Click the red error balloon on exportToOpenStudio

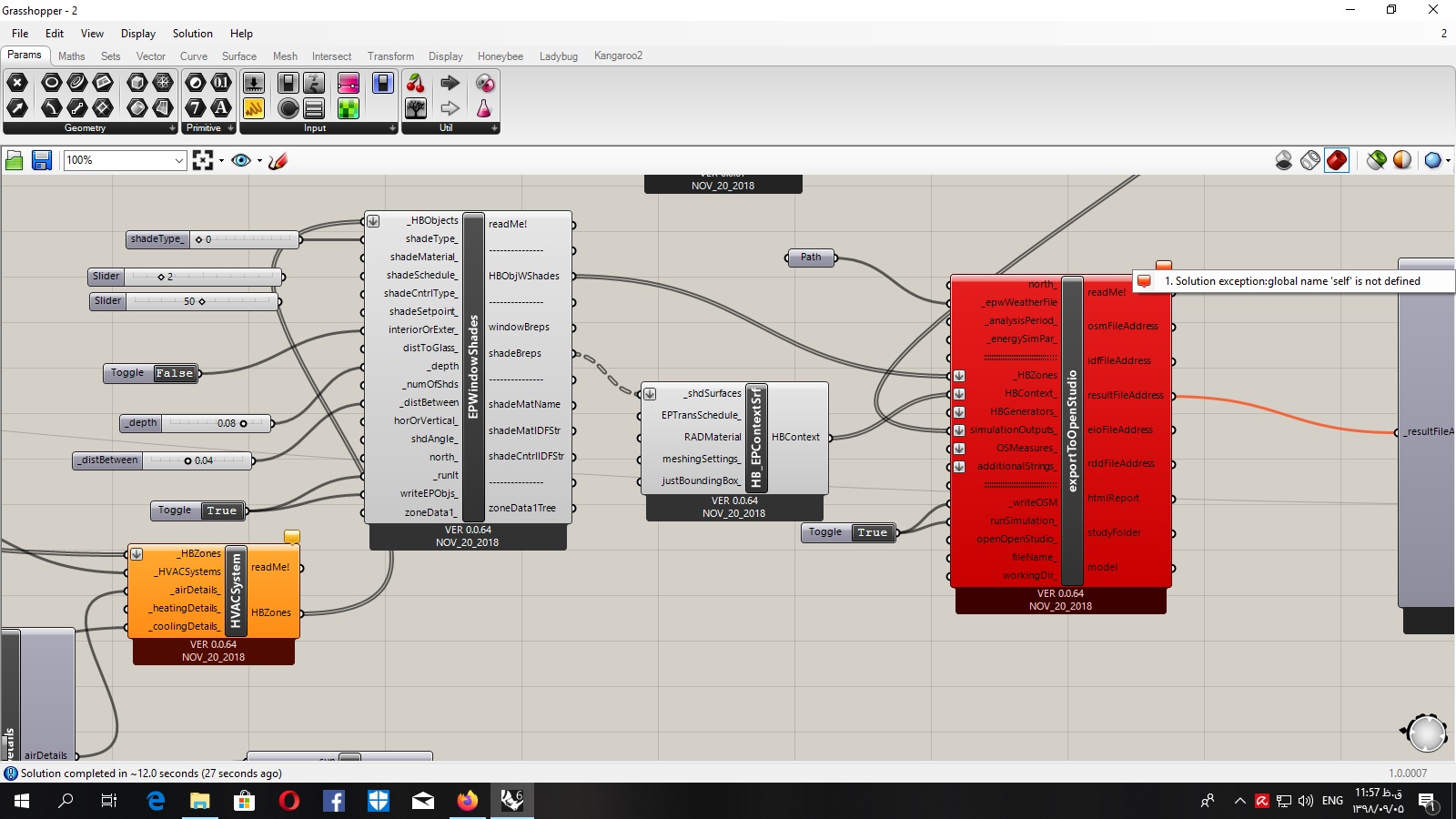tap(1164, 267)
